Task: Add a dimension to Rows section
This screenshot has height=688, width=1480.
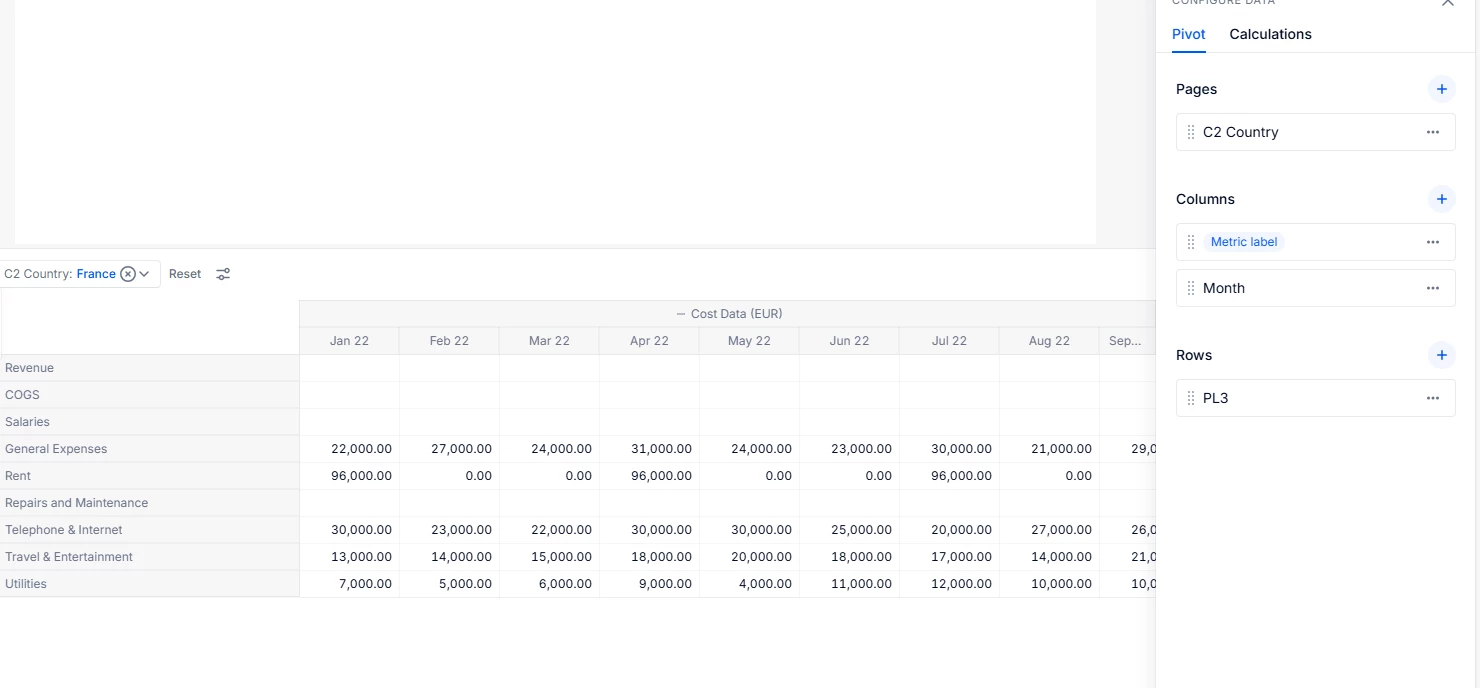Action: click(1441, 355)
